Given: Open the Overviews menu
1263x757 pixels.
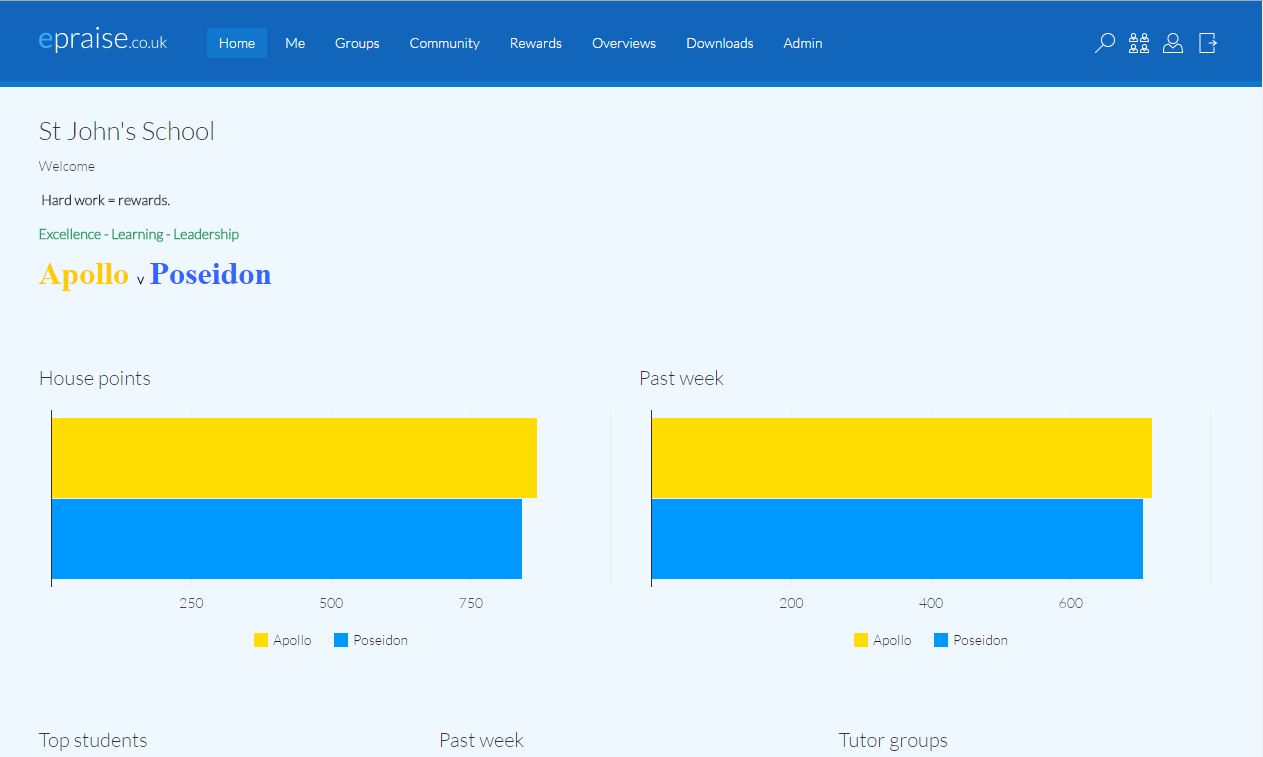Looking at the screenshot, I should coord(624,43).
